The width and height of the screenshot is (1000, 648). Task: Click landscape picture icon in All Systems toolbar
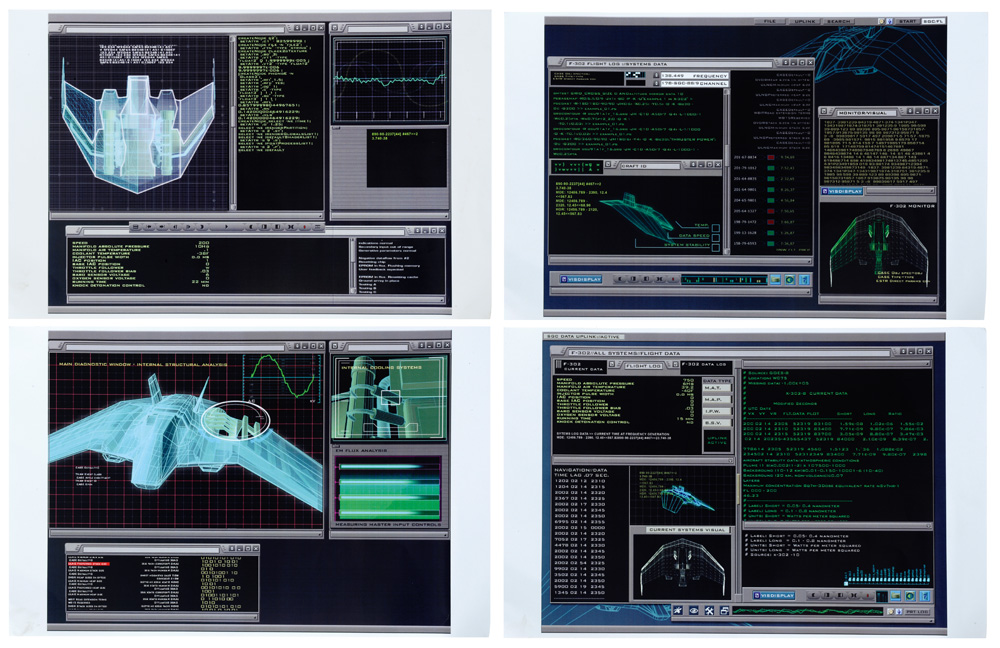point(896,596)
